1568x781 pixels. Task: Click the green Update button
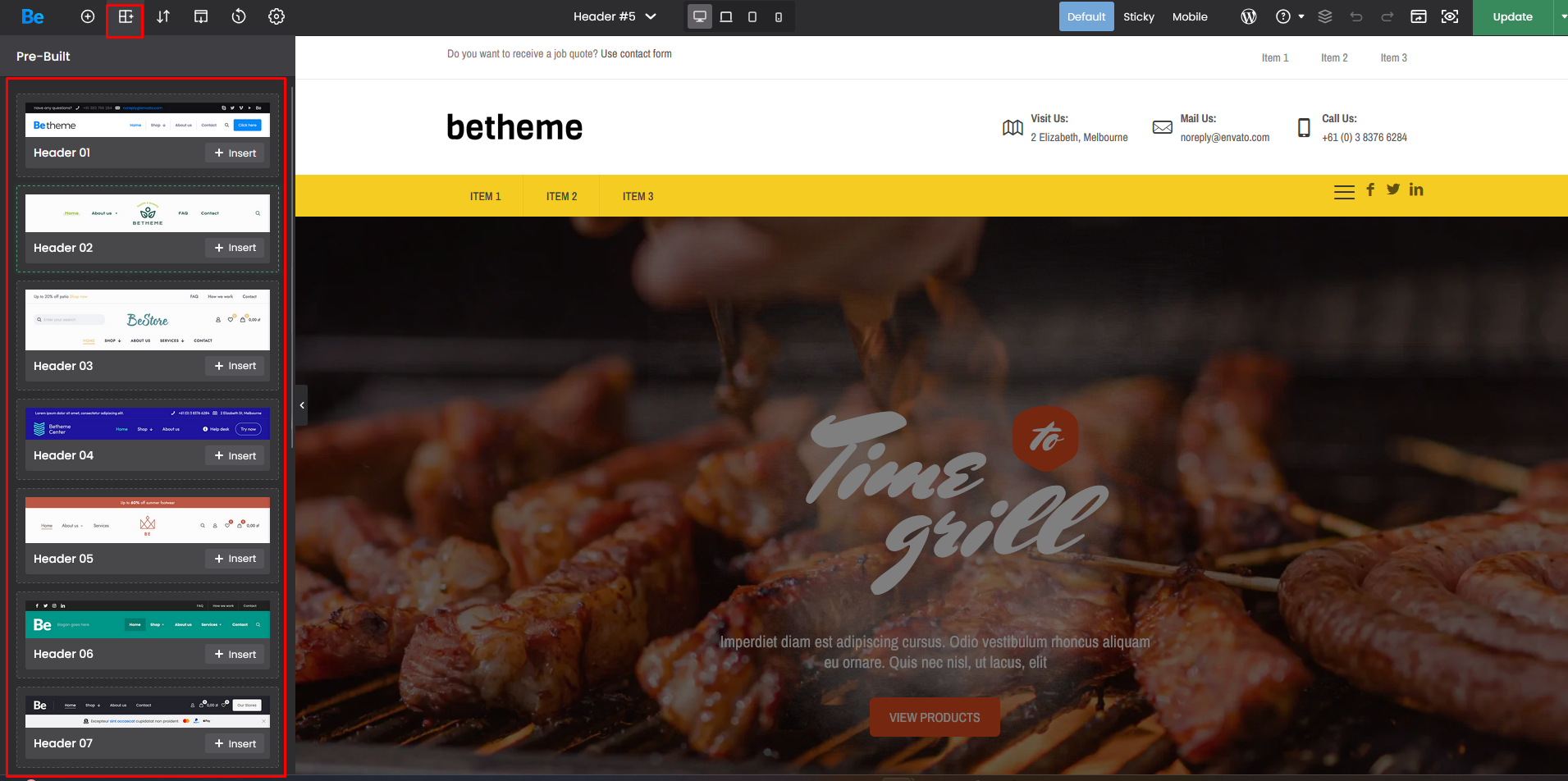point(1513,16)
